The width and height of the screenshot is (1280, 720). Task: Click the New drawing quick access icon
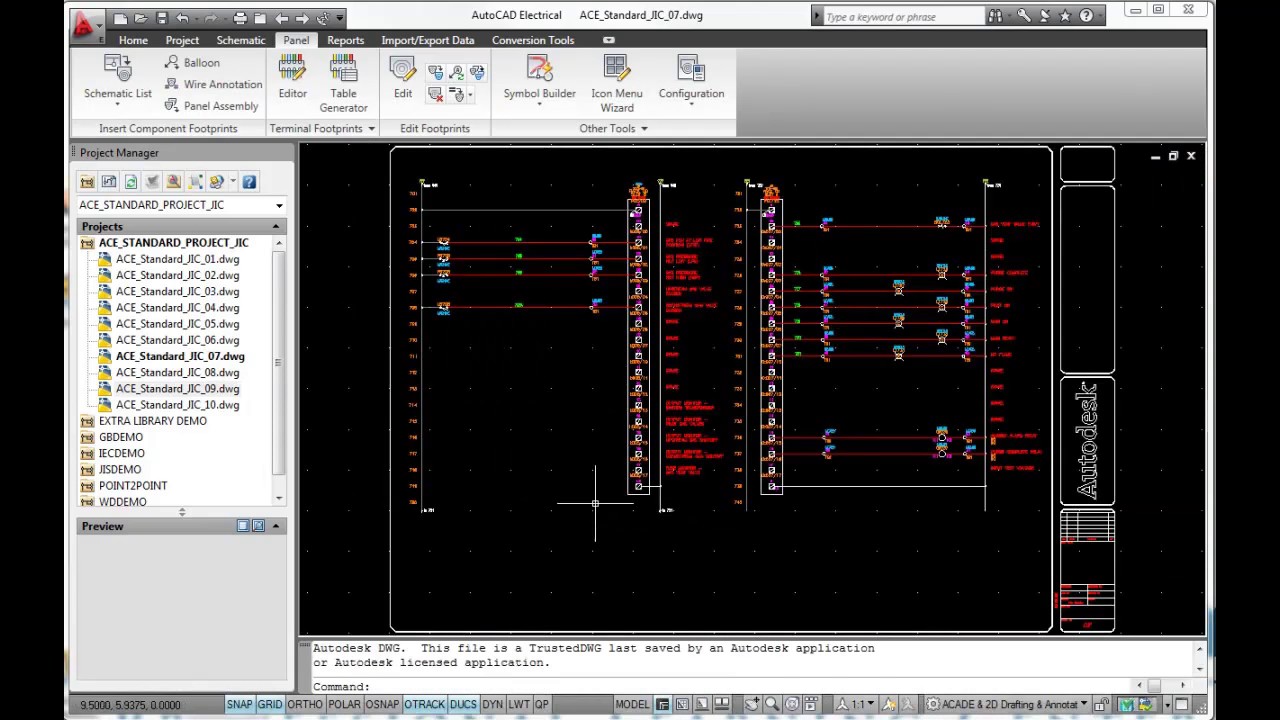coord(120,18)
